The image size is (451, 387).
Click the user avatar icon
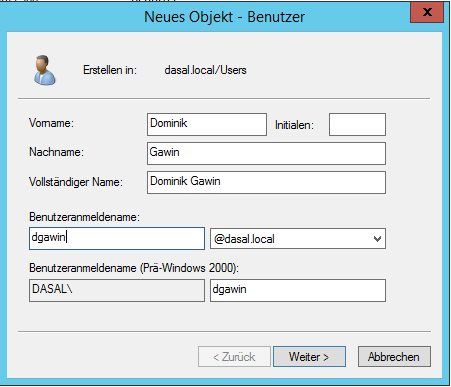point(45,70)
